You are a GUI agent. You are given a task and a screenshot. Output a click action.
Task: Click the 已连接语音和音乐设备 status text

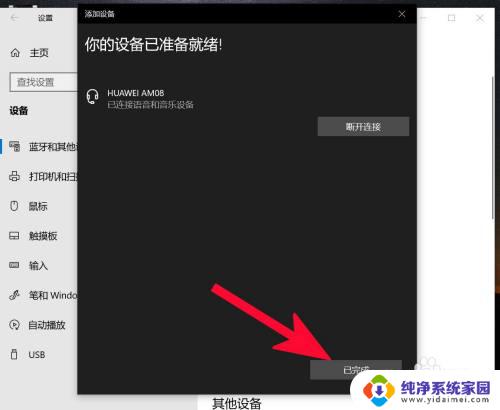pyautogui.click(x=150, y=105)
